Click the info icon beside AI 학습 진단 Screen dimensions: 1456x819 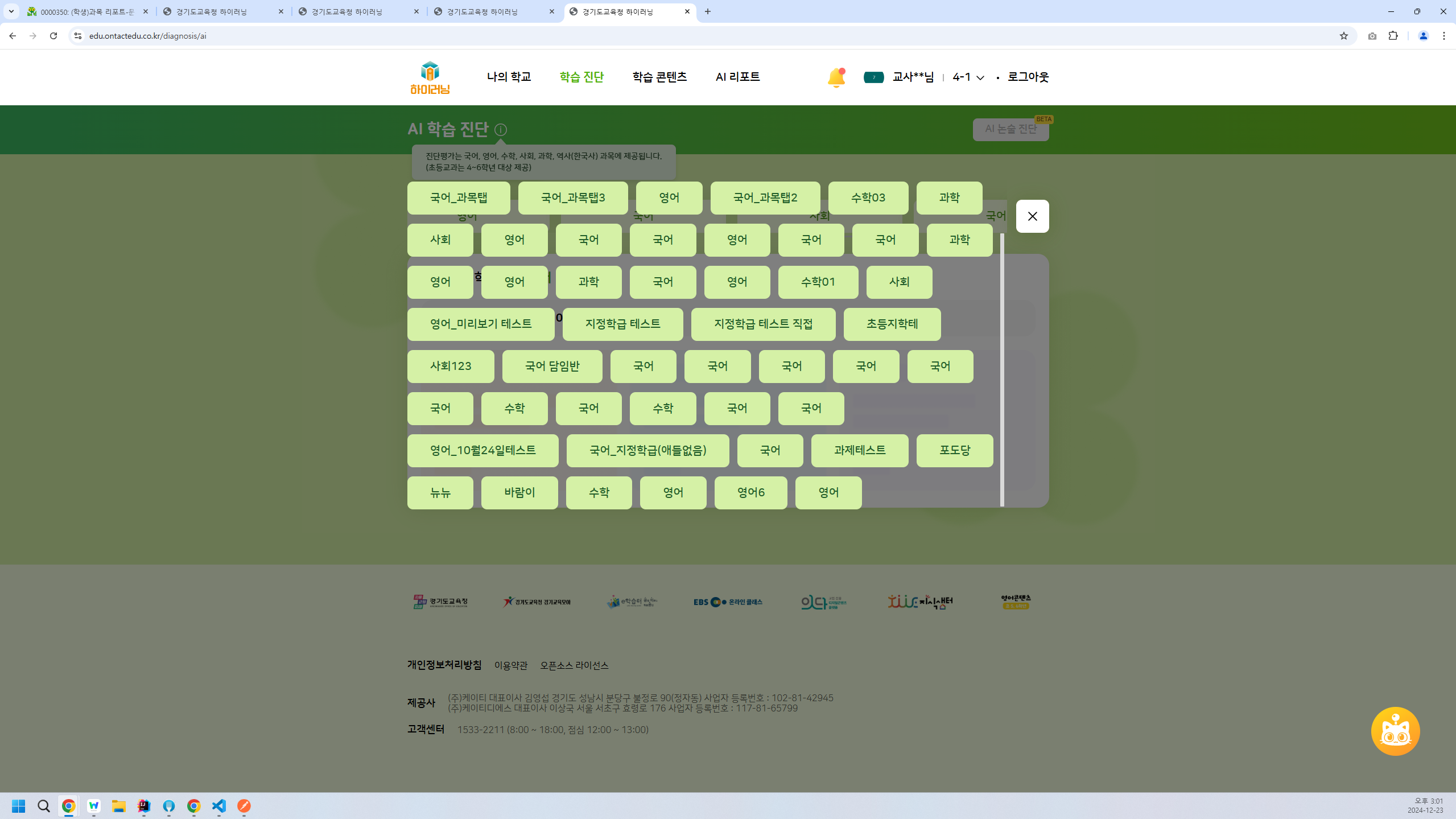click(501, 130)
